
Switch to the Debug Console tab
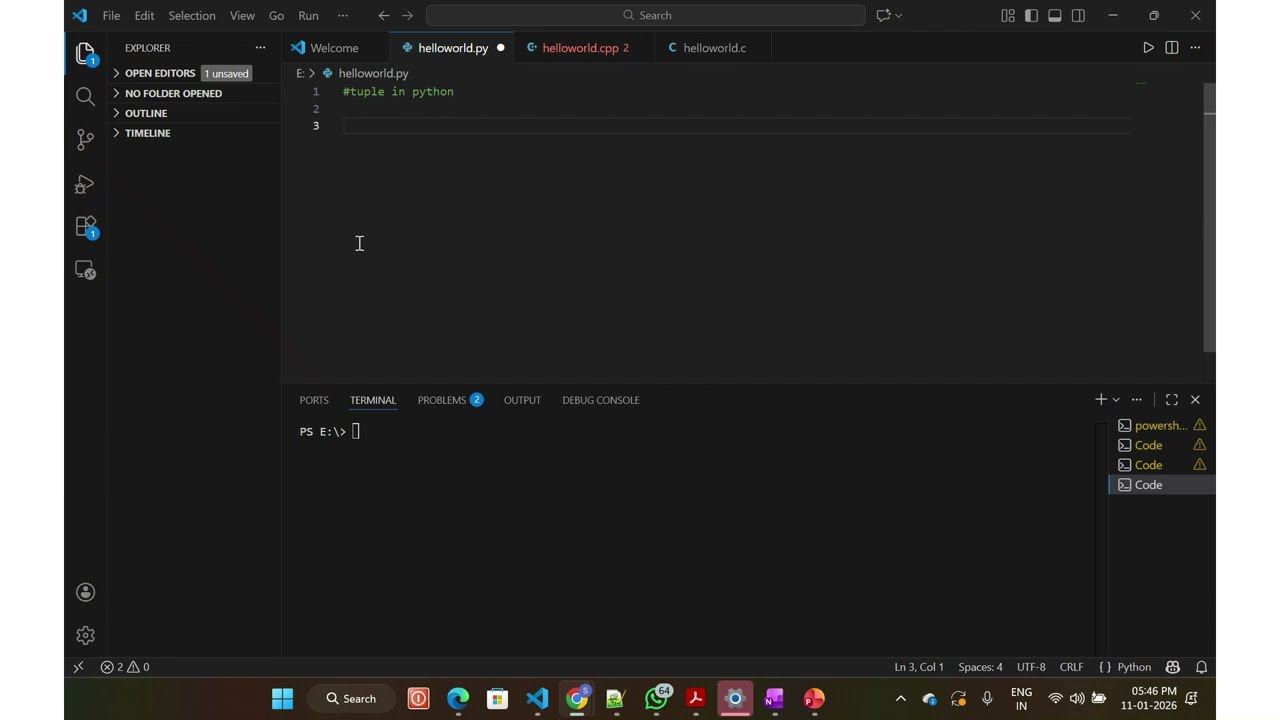pos(600,400)
